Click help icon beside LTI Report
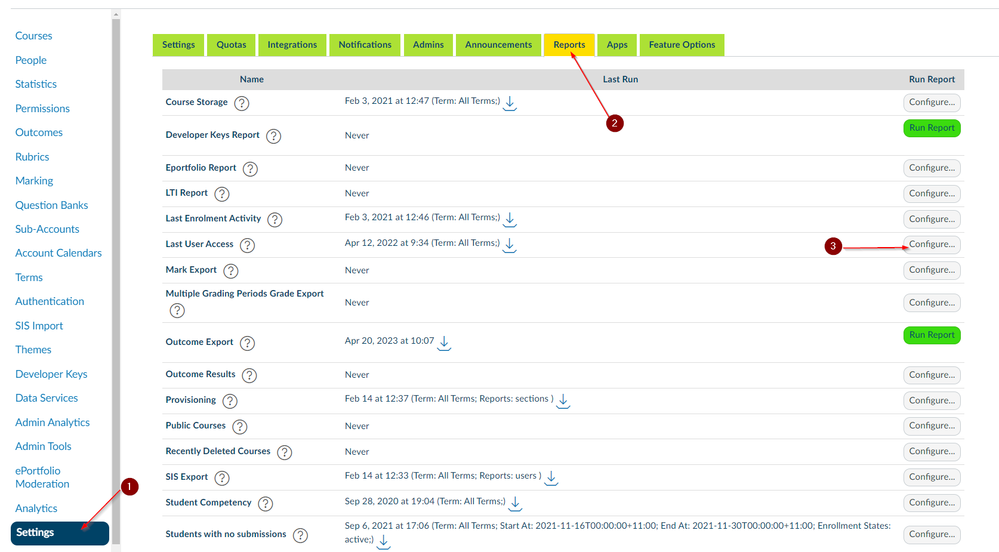This screenshot has height=552, width=999. [222, 194]
